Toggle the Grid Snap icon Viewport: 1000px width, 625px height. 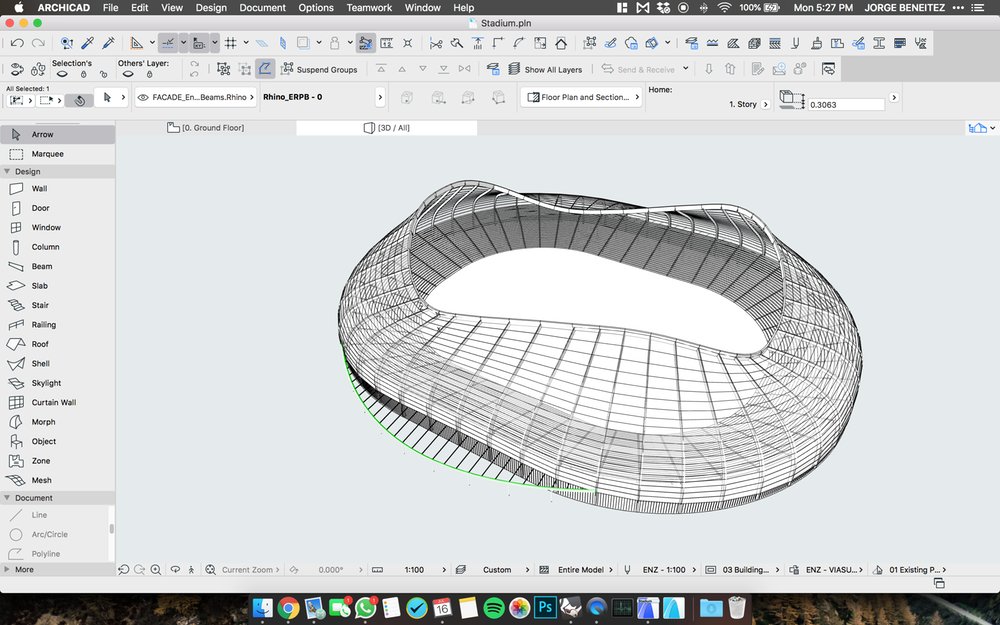coord(230,43)
